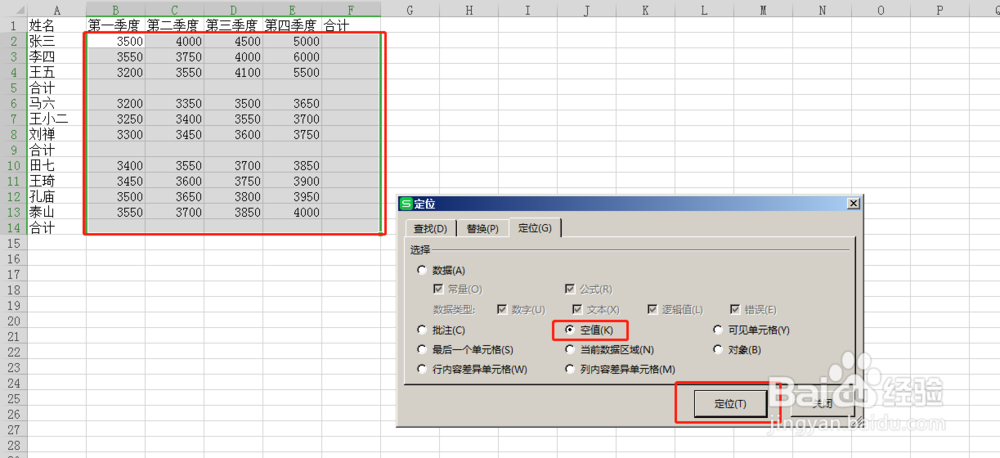1000x458 pixels.
Task: Click the name cell 田七
Action: click(x=57, y=165)
